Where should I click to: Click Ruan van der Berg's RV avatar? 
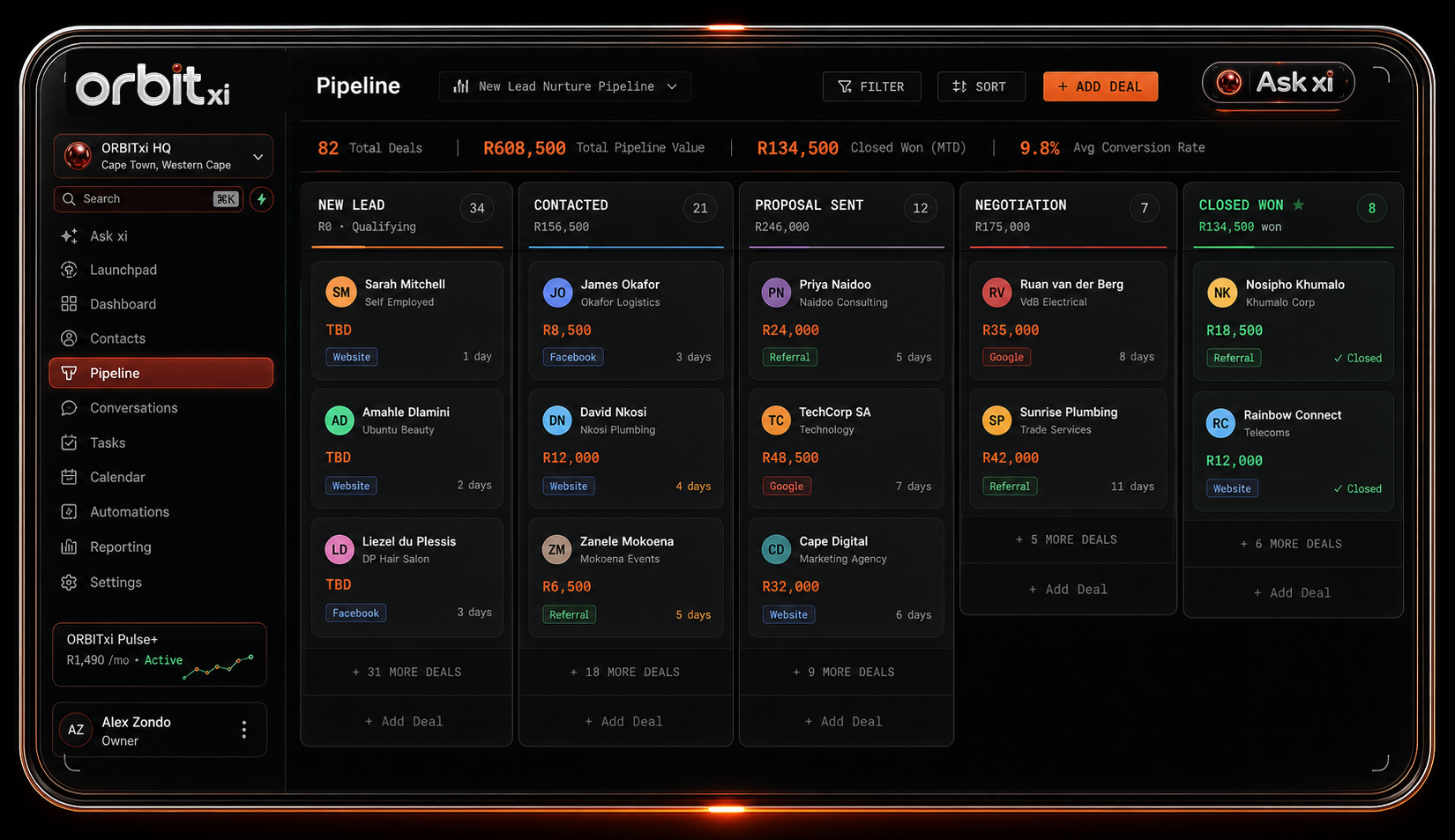coord(997,293)
